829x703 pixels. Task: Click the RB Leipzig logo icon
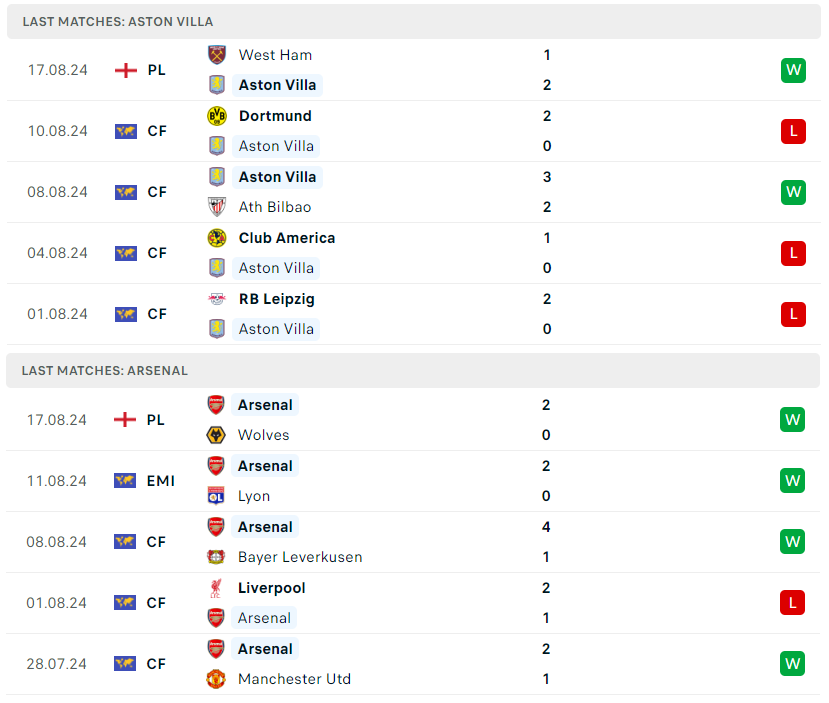[x=217, y=299]
